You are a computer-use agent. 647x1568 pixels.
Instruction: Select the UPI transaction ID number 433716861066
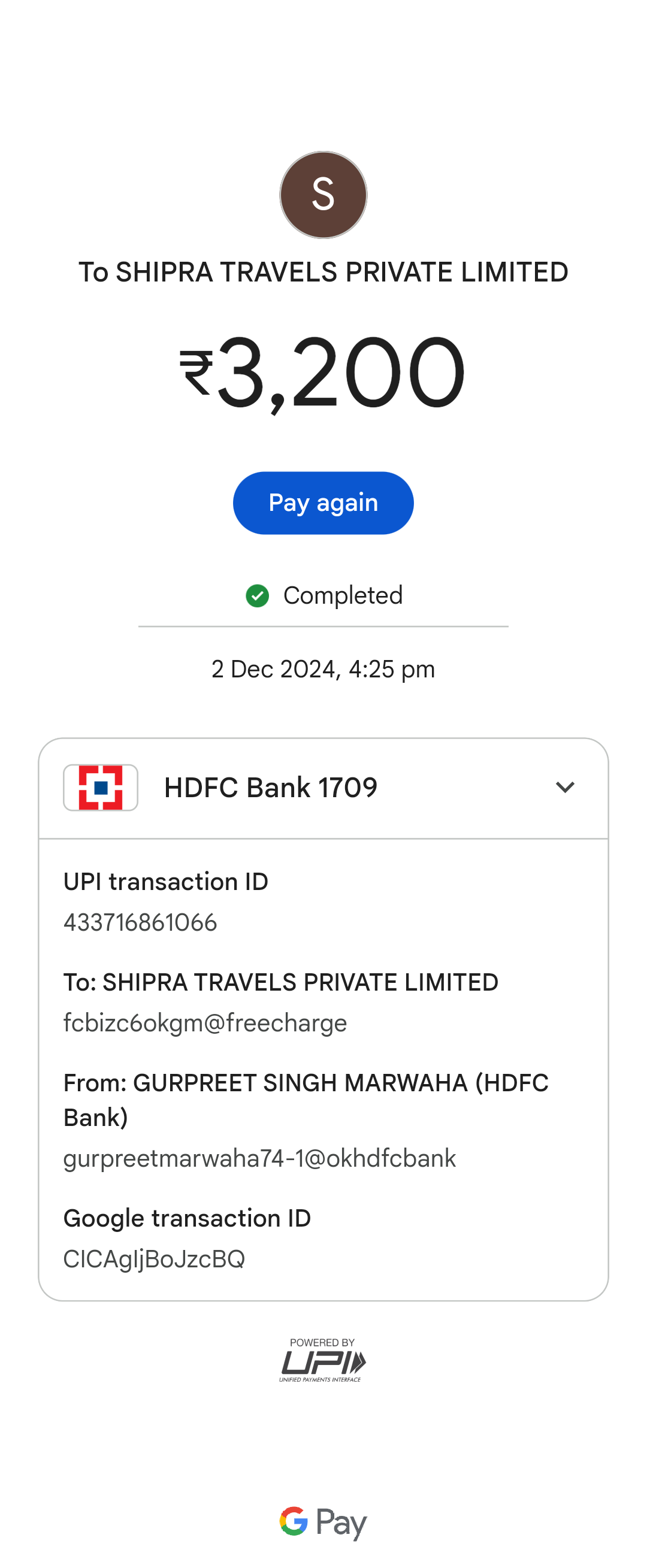pos(141,922)
